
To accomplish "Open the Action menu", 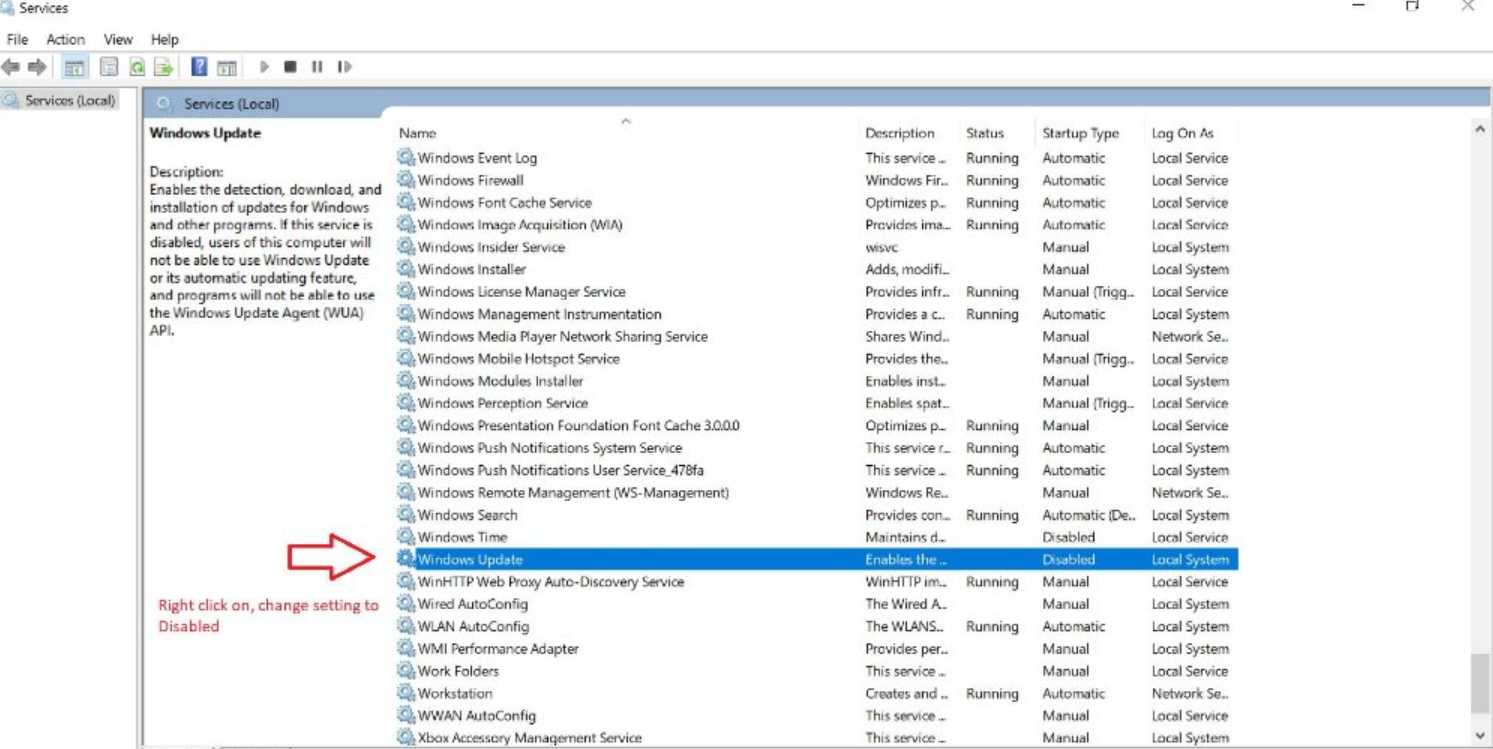I will point(65,40).
